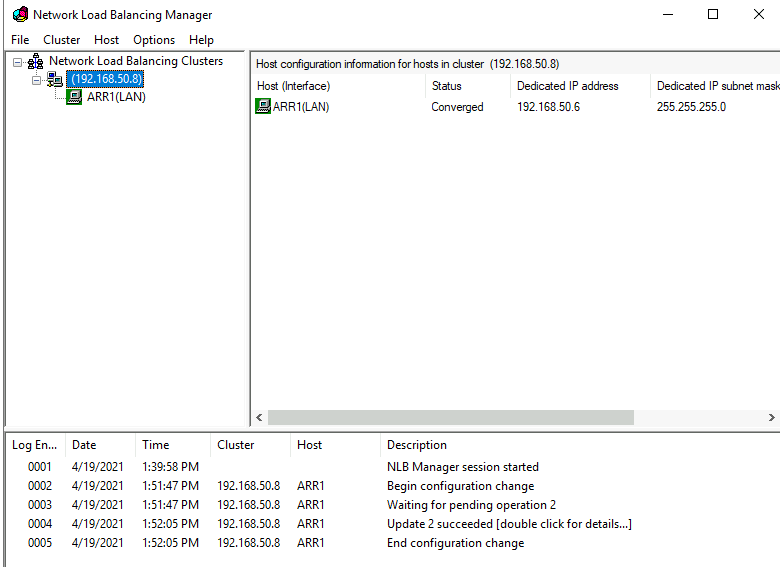Select Network Load Balancing Clusters tree label
Screen dimensions: 780x567
point(136,61)
